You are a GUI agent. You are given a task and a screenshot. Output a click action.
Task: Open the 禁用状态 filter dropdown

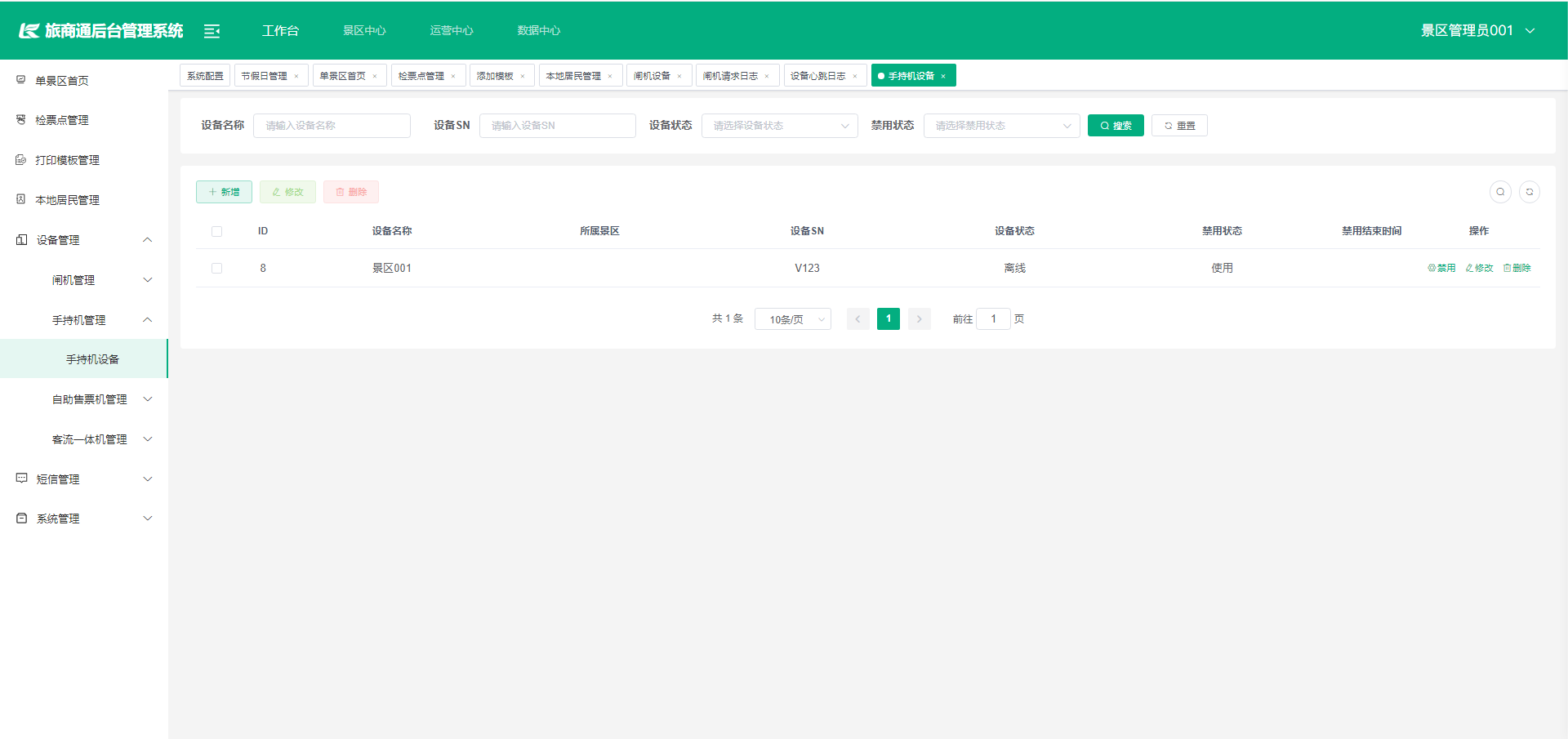click(x=1002, y=126)
